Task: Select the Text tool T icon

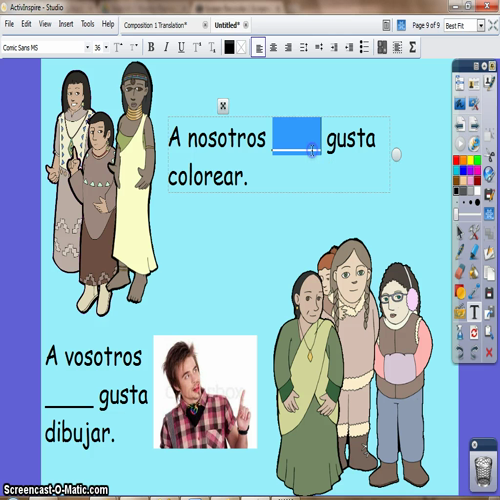Action: pos(474,312)
